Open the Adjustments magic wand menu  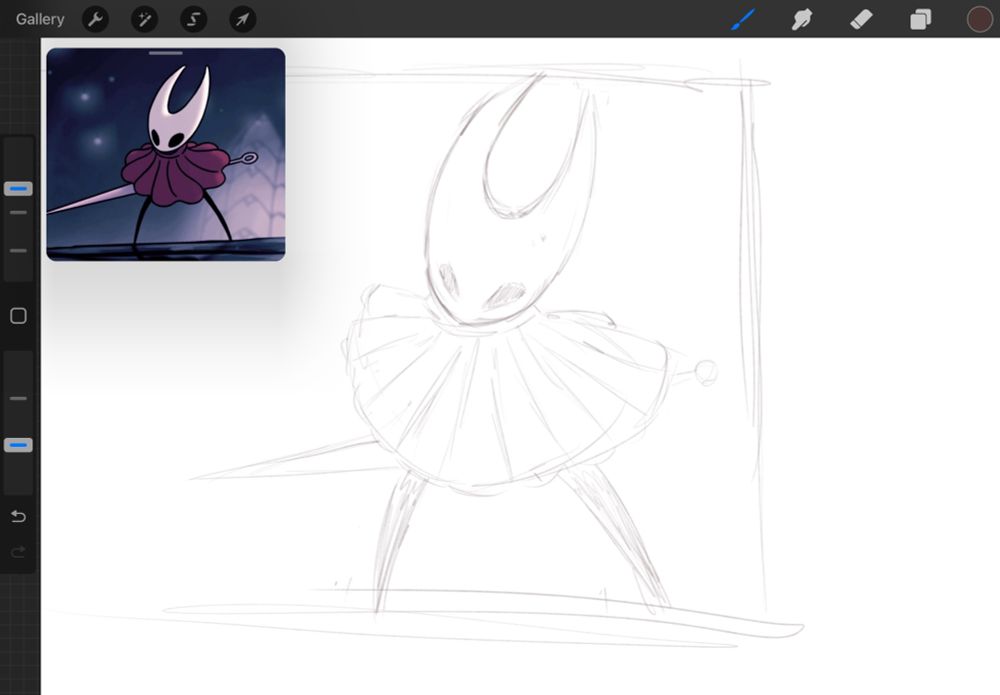pyautogui.click(x=144, y=19)
